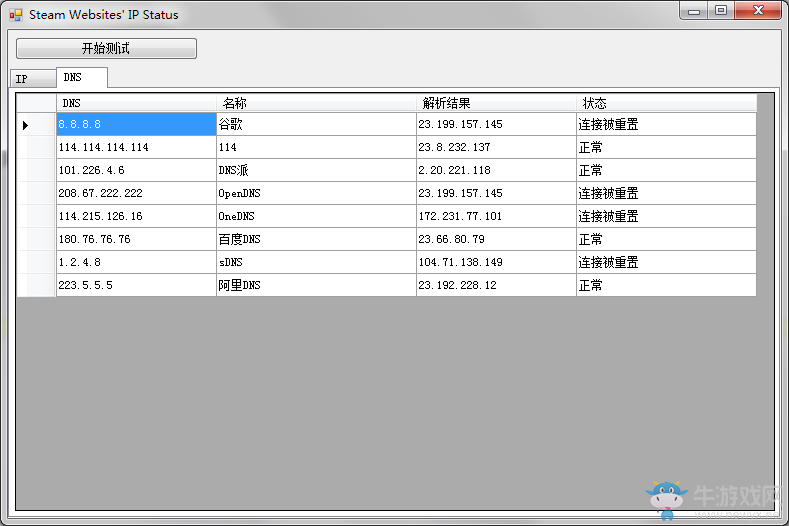789x526 pixels.
Task: Select the 101.226.4.6 cell
Action: (136, 170)
